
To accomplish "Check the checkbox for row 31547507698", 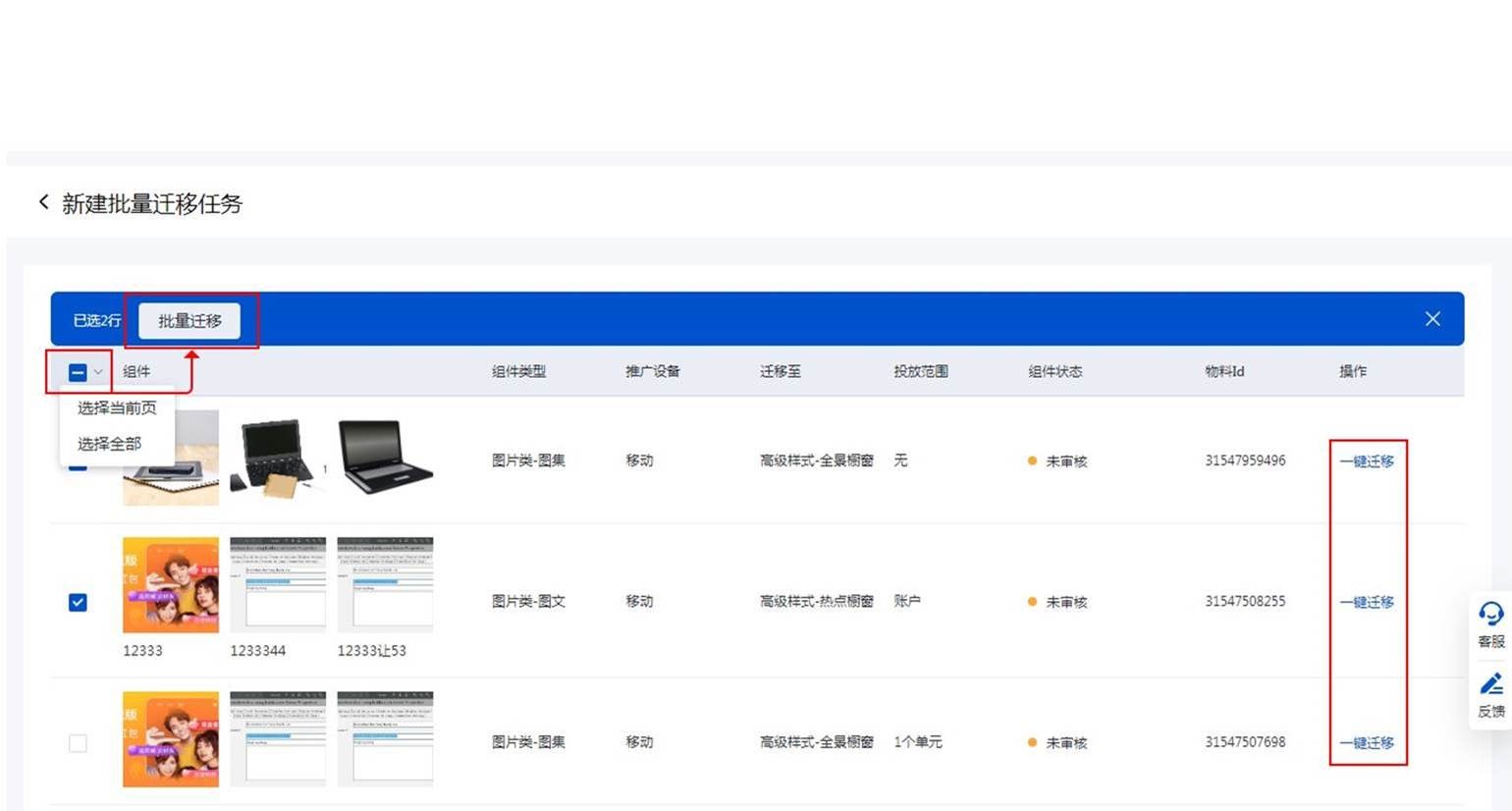I will (x=78, y=743).
